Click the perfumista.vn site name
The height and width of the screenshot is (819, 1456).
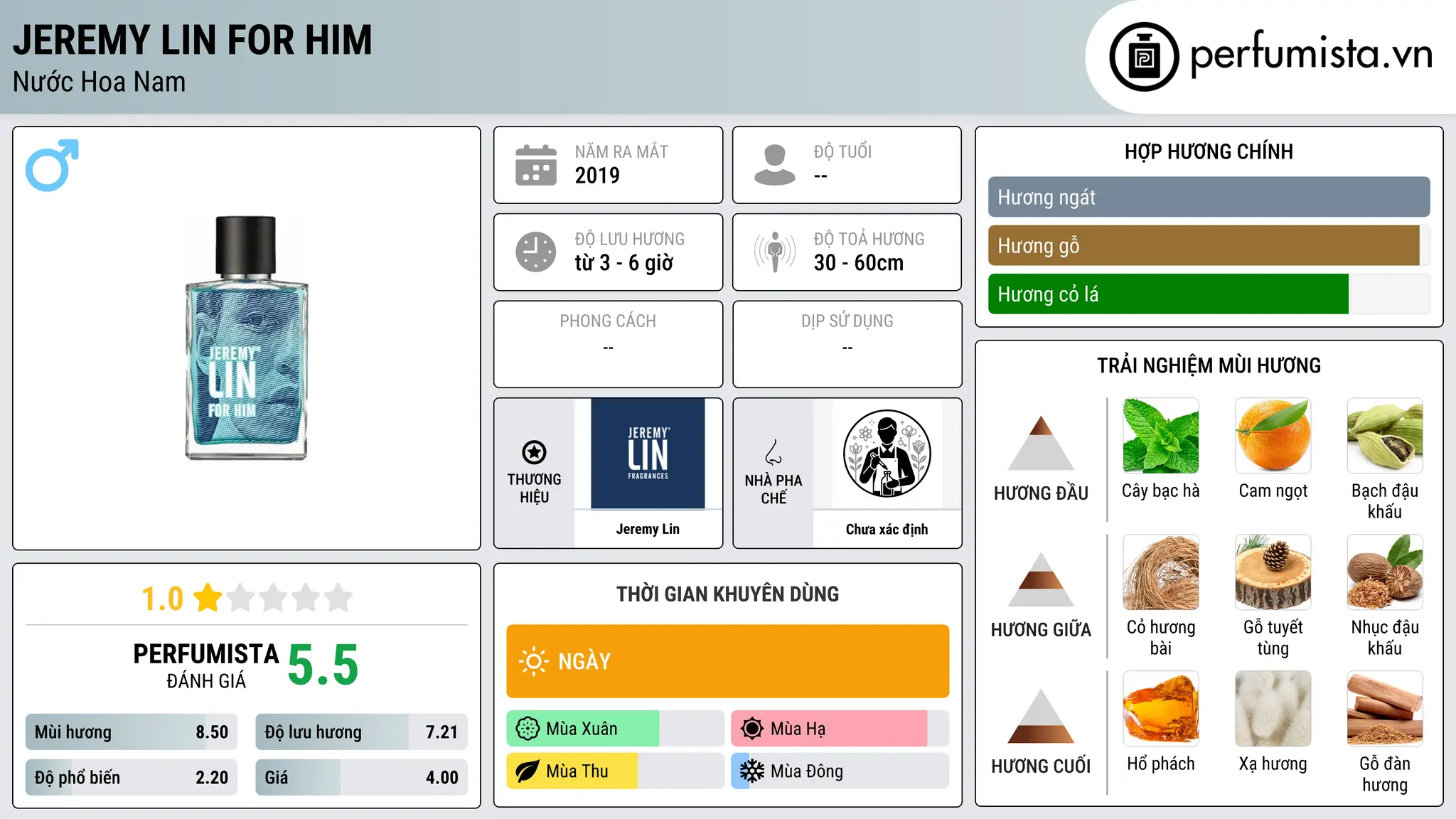[1311, 55]
